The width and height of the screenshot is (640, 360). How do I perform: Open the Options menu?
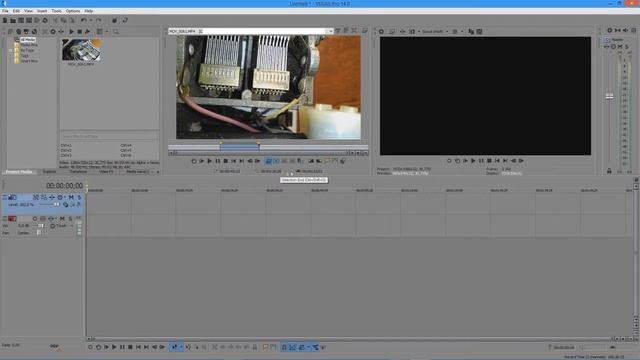click(x=73, y=11)
